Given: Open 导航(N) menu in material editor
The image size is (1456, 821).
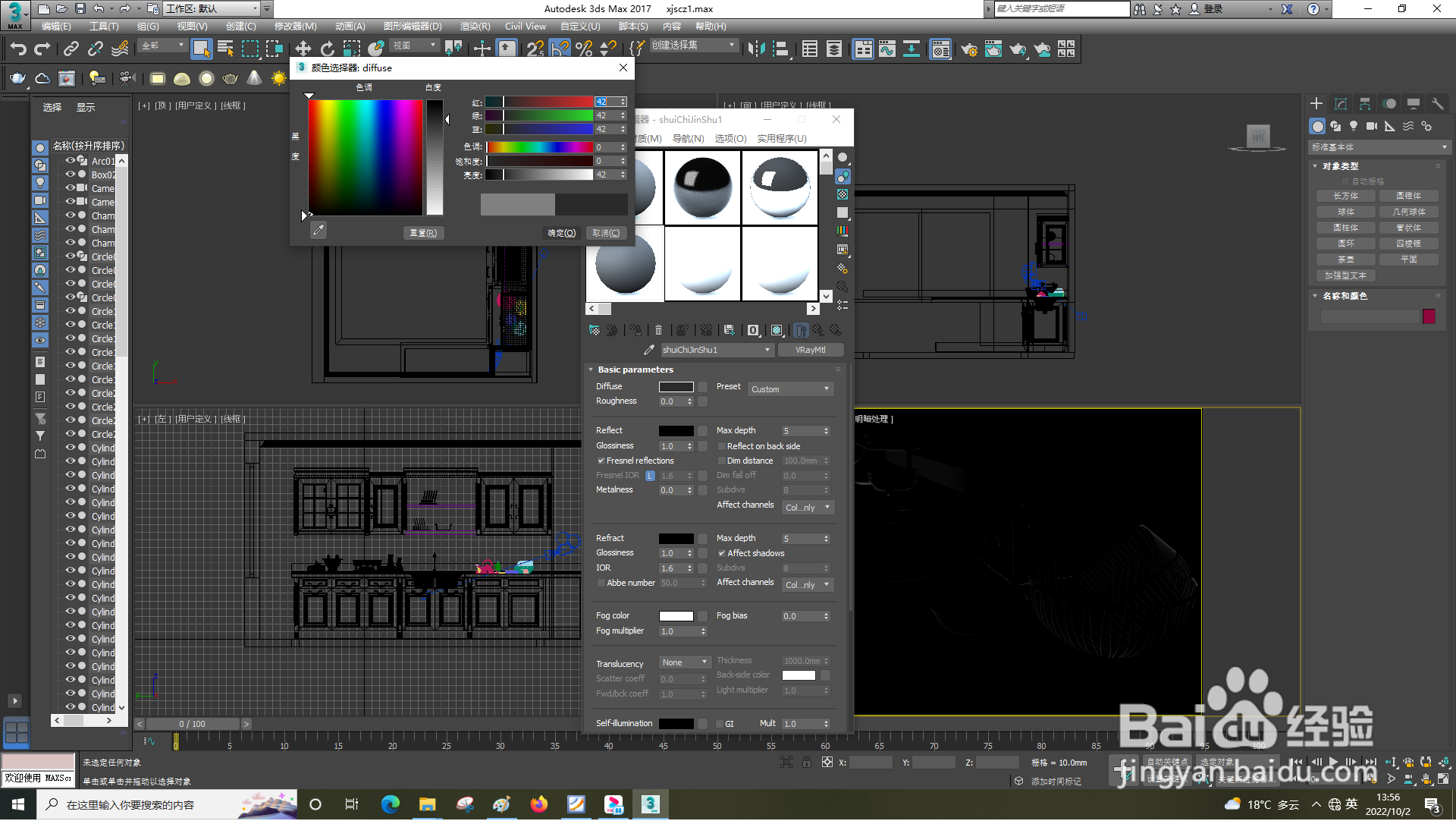Looking at the screenshot, I should click(x=688, y=139).
